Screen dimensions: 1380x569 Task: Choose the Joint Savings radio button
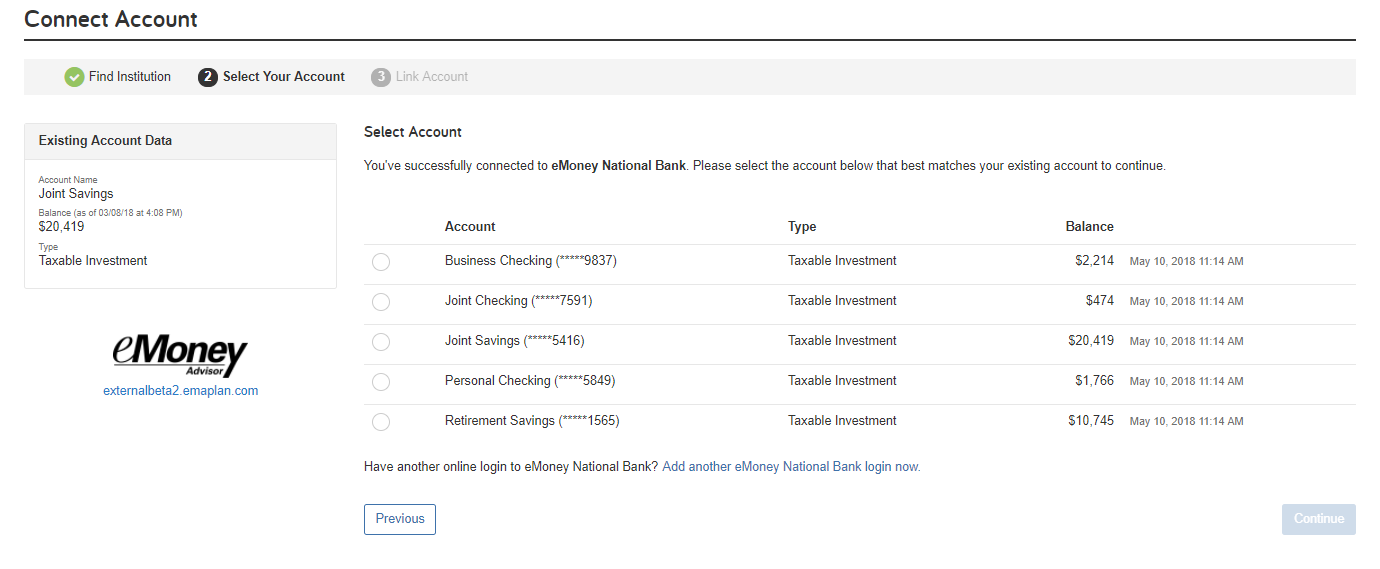click(381, 342)
